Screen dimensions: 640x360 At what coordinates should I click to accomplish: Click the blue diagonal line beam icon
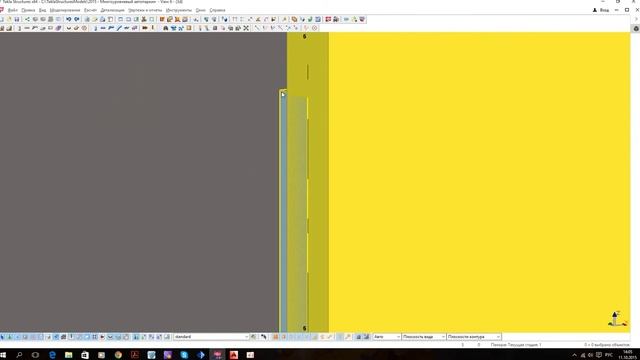point(119,28)
